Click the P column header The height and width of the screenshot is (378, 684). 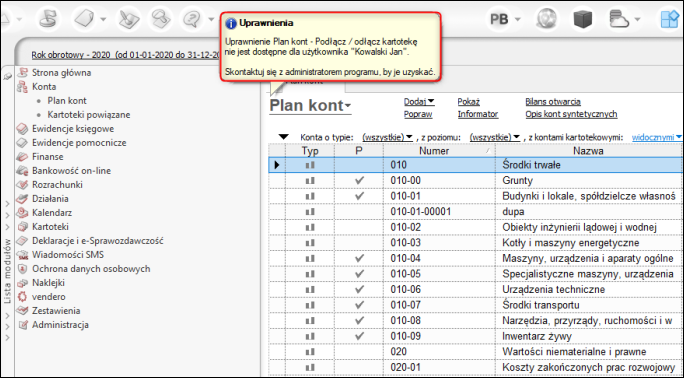pos(359,151)
